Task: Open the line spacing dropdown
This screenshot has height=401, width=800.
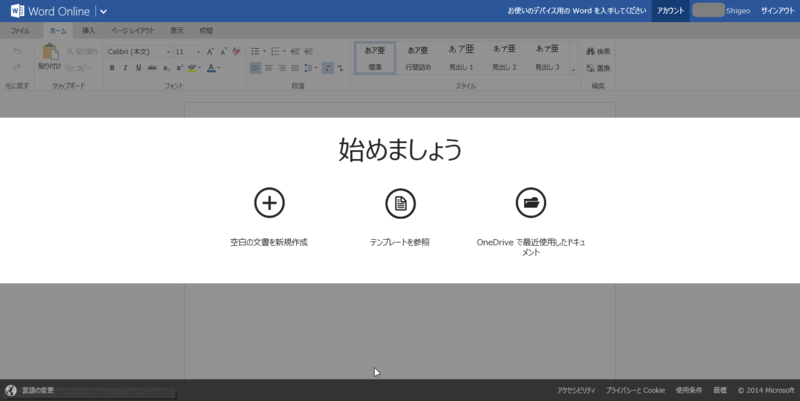Action: [310, 68]
